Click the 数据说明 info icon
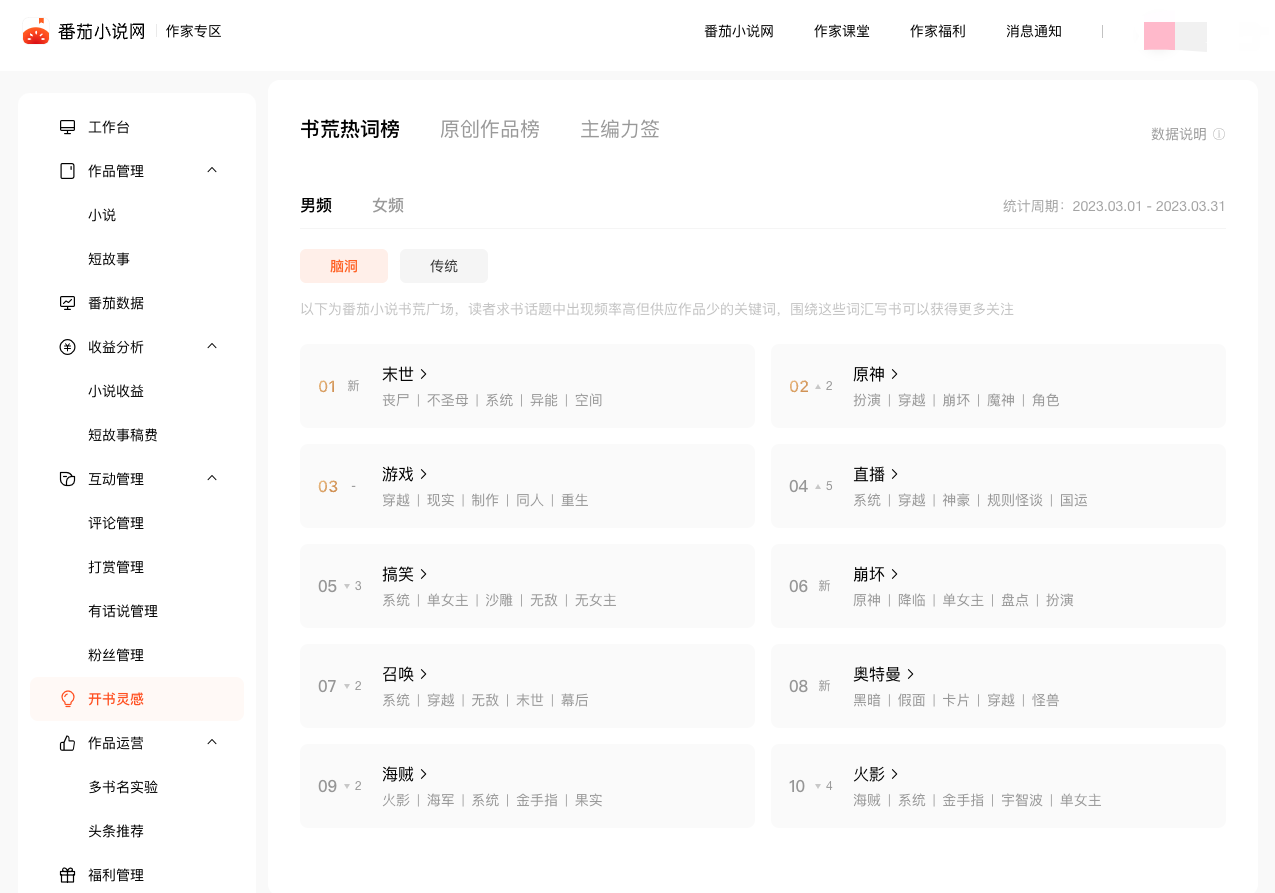The height and width of the screenshot is (893, 1275). [x=1219, y=134]
